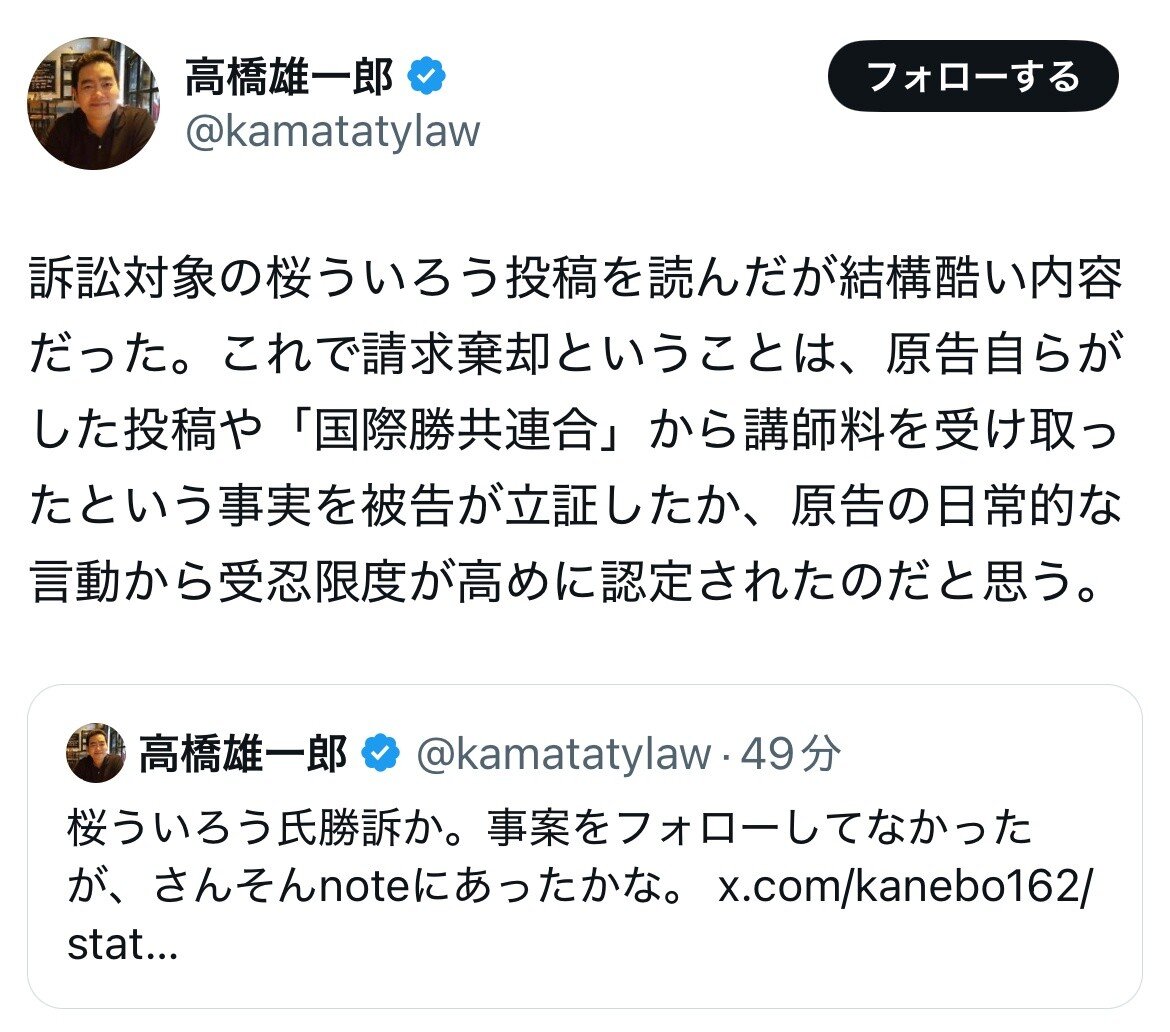Open the 49分 timestamp of the quoted post

[x=790, y=753]
